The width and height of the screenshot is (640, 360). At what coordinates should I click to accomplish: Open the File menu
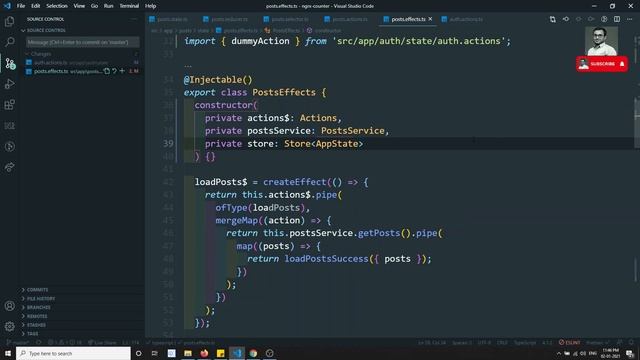[x=21, y=6]
